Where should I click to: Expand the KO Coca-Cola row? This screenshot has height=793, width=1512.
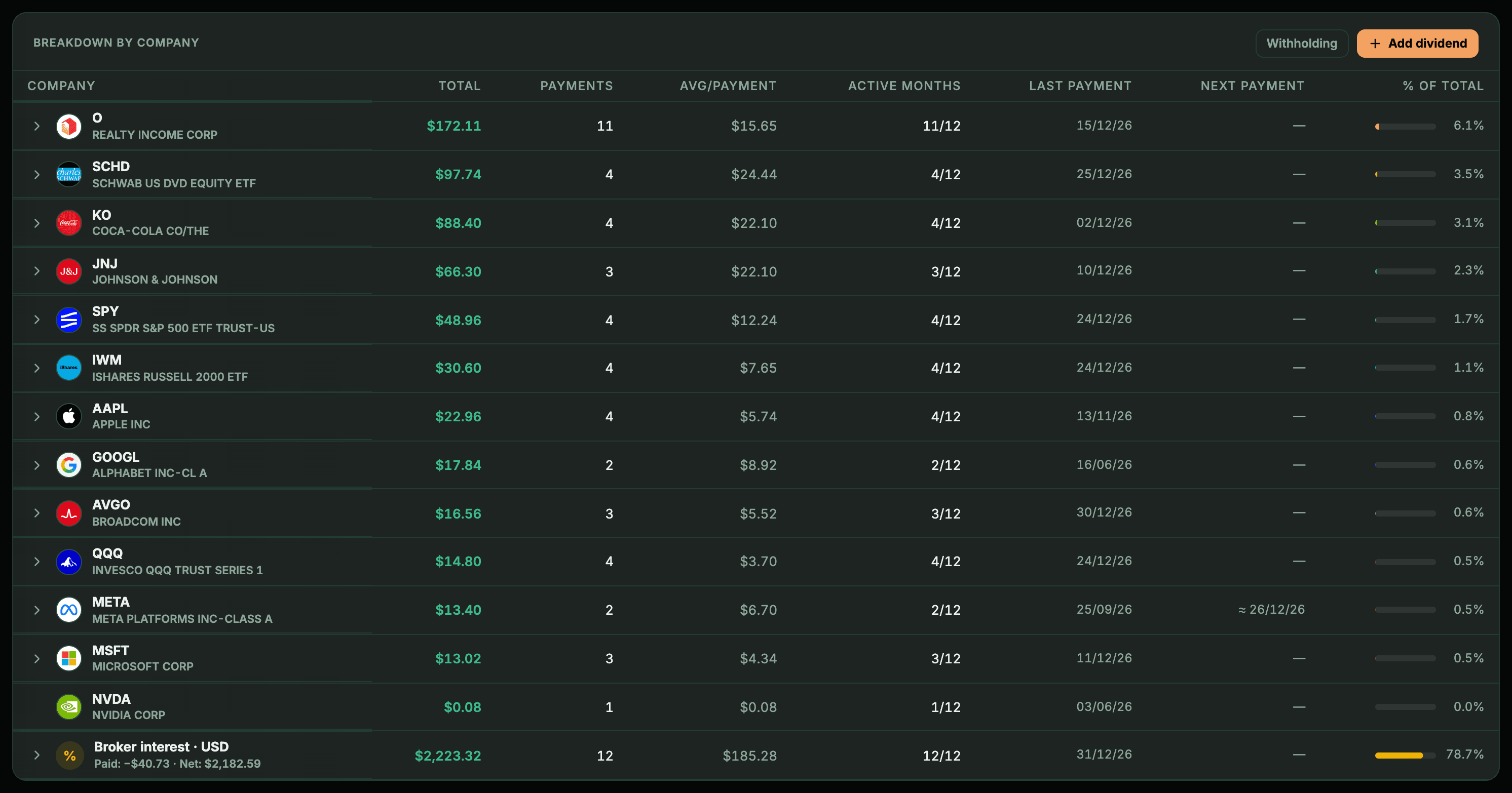click(37, 223)
